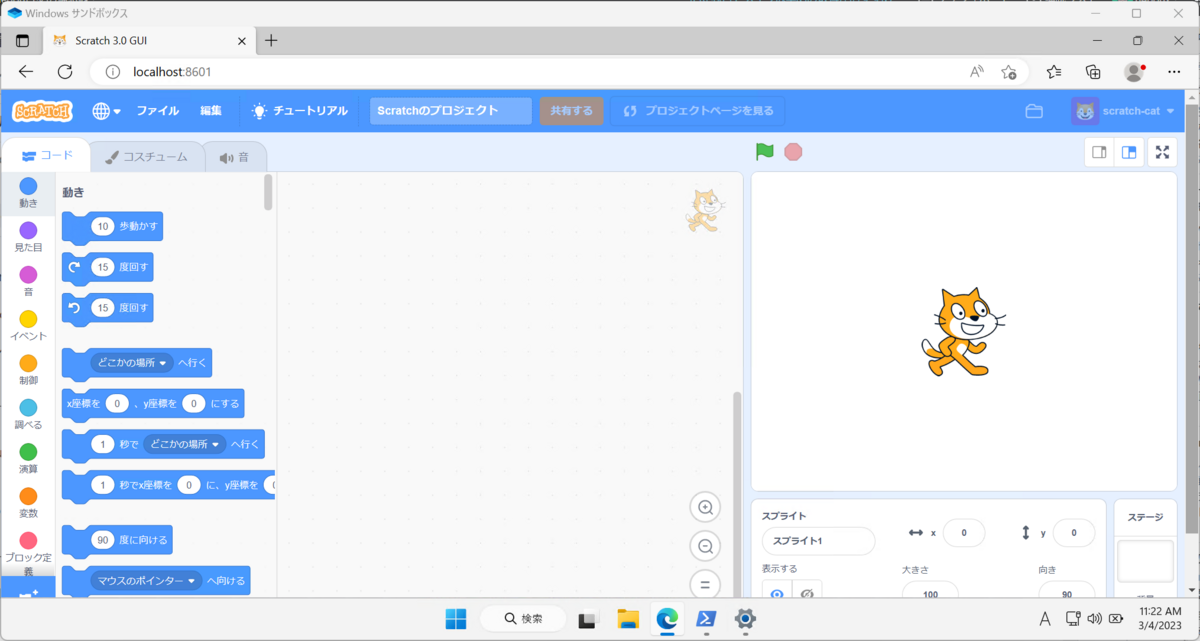This screenshot has width=1200, height=641.
Task: Open the My Stuff folder icon
Action: coord(1034,111)
